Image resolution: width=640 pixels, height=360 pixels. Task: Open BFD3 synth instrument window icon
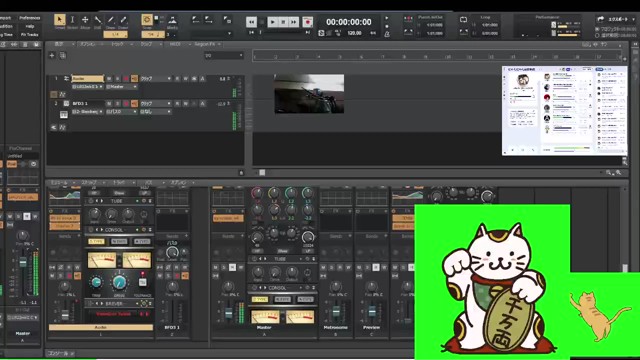click(x=64, y=115)
